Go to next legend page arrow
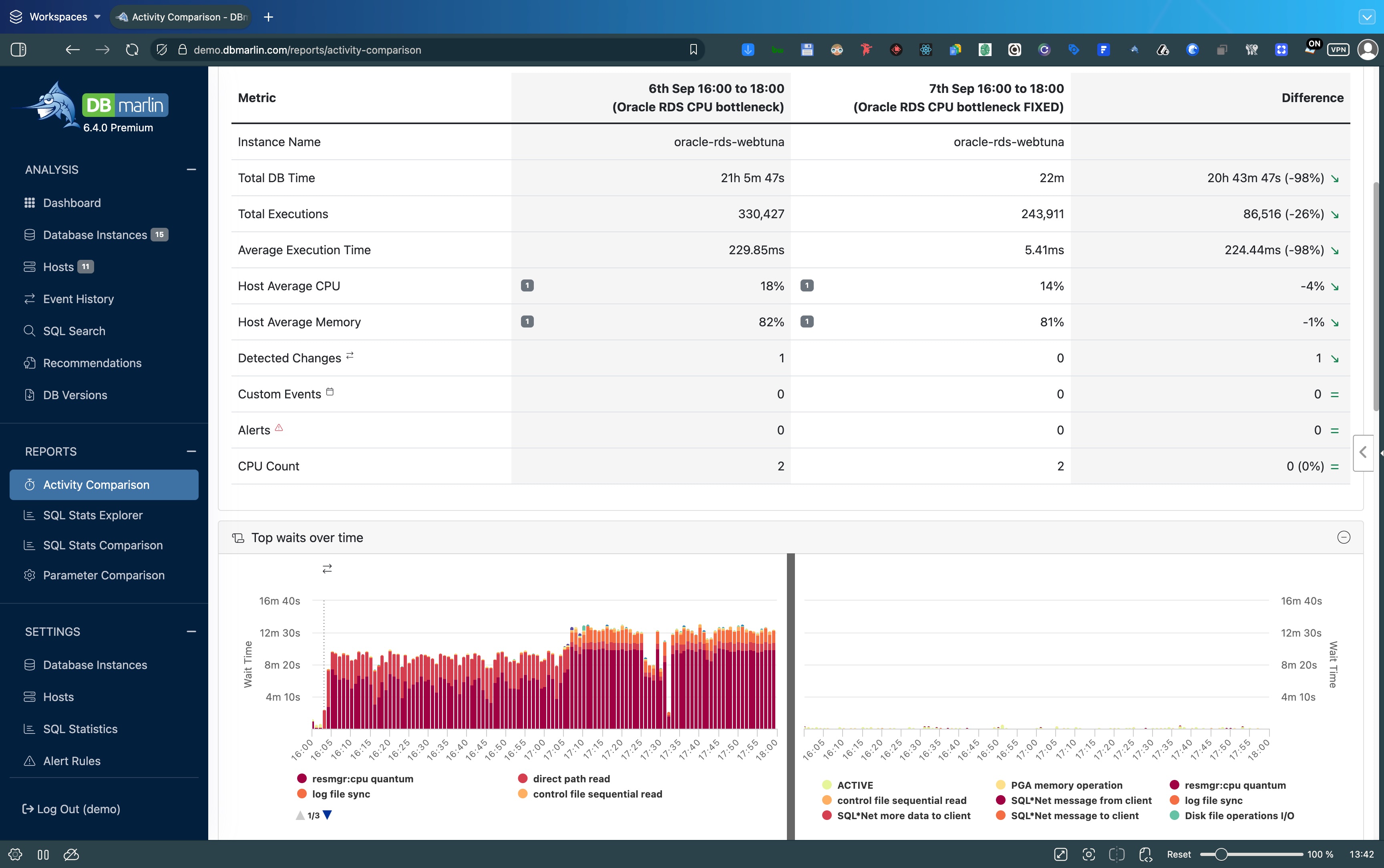Image resolution: width=1384 pixels, height=868 pixels. (x=327, y=815)
